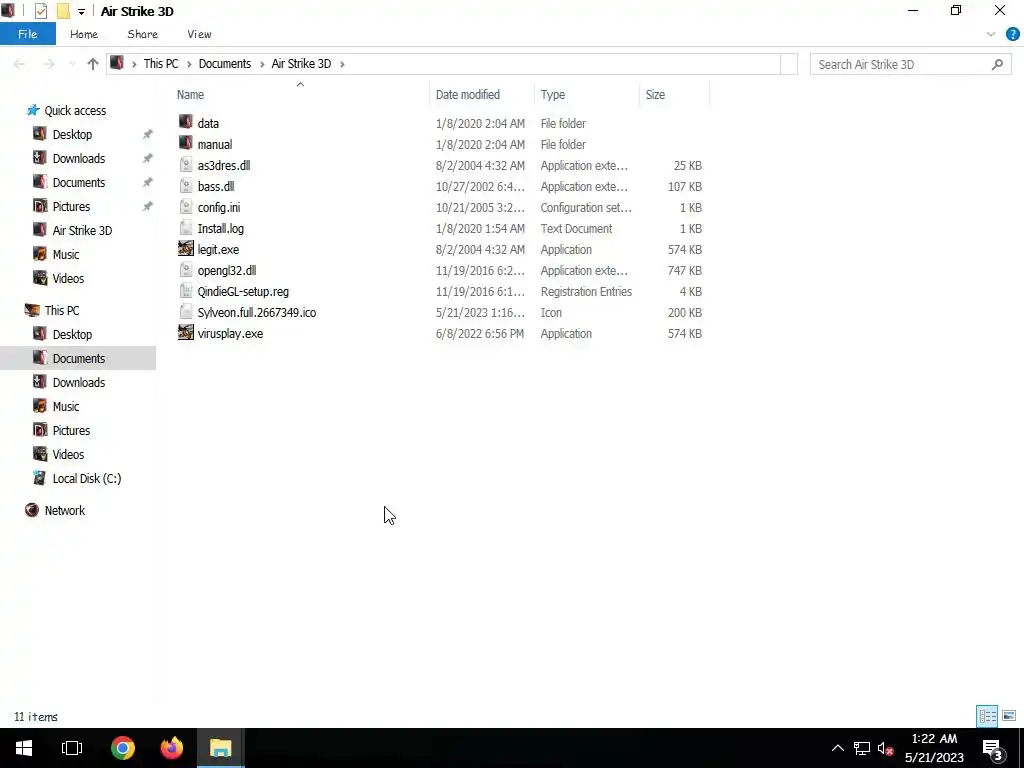
Task: Select Network in navigation pane
Action: (65, 510)
